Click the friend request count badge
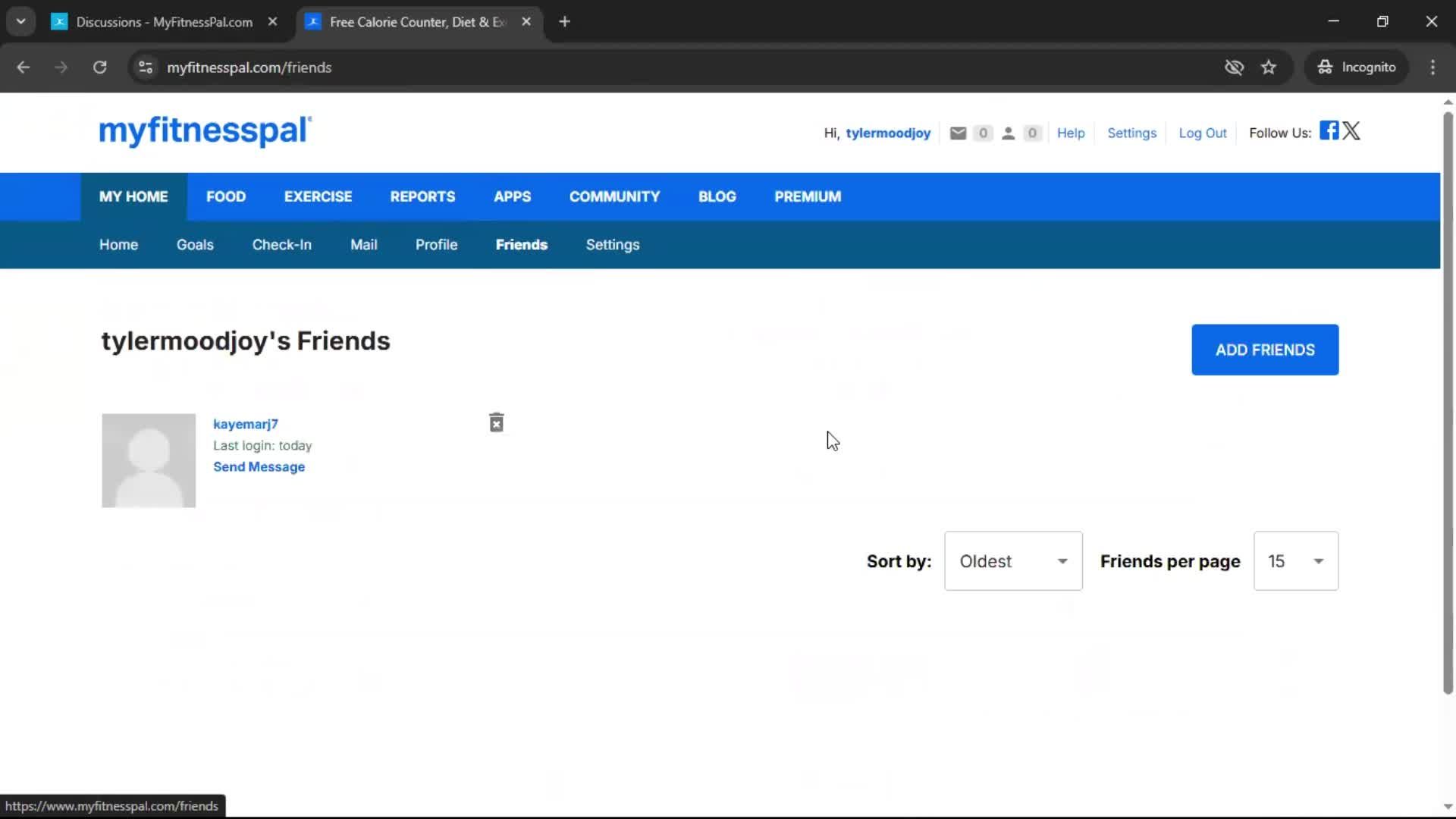 pyautogui.click(x=1032, y=133)
